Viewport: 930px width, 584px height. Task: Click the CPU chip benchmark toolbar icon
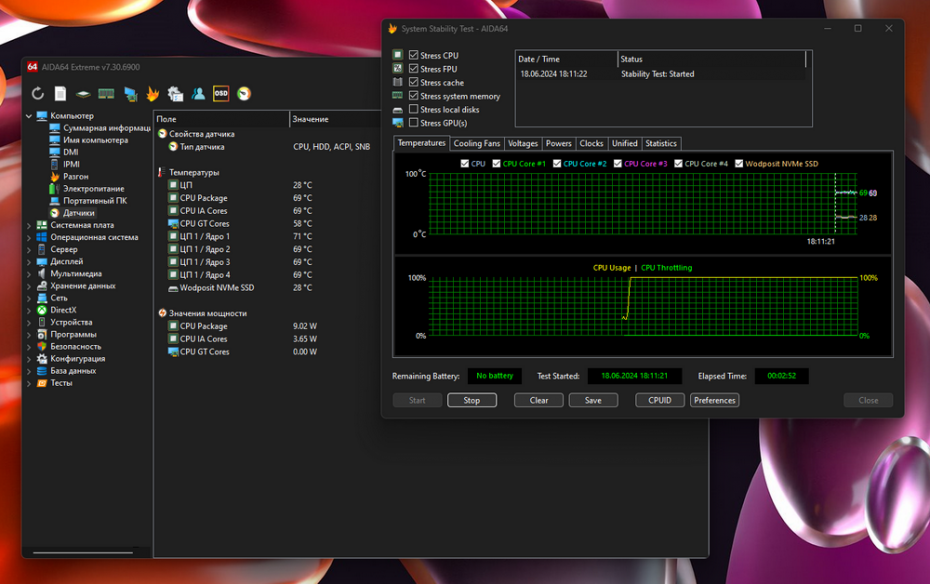[x=83, y=94]
